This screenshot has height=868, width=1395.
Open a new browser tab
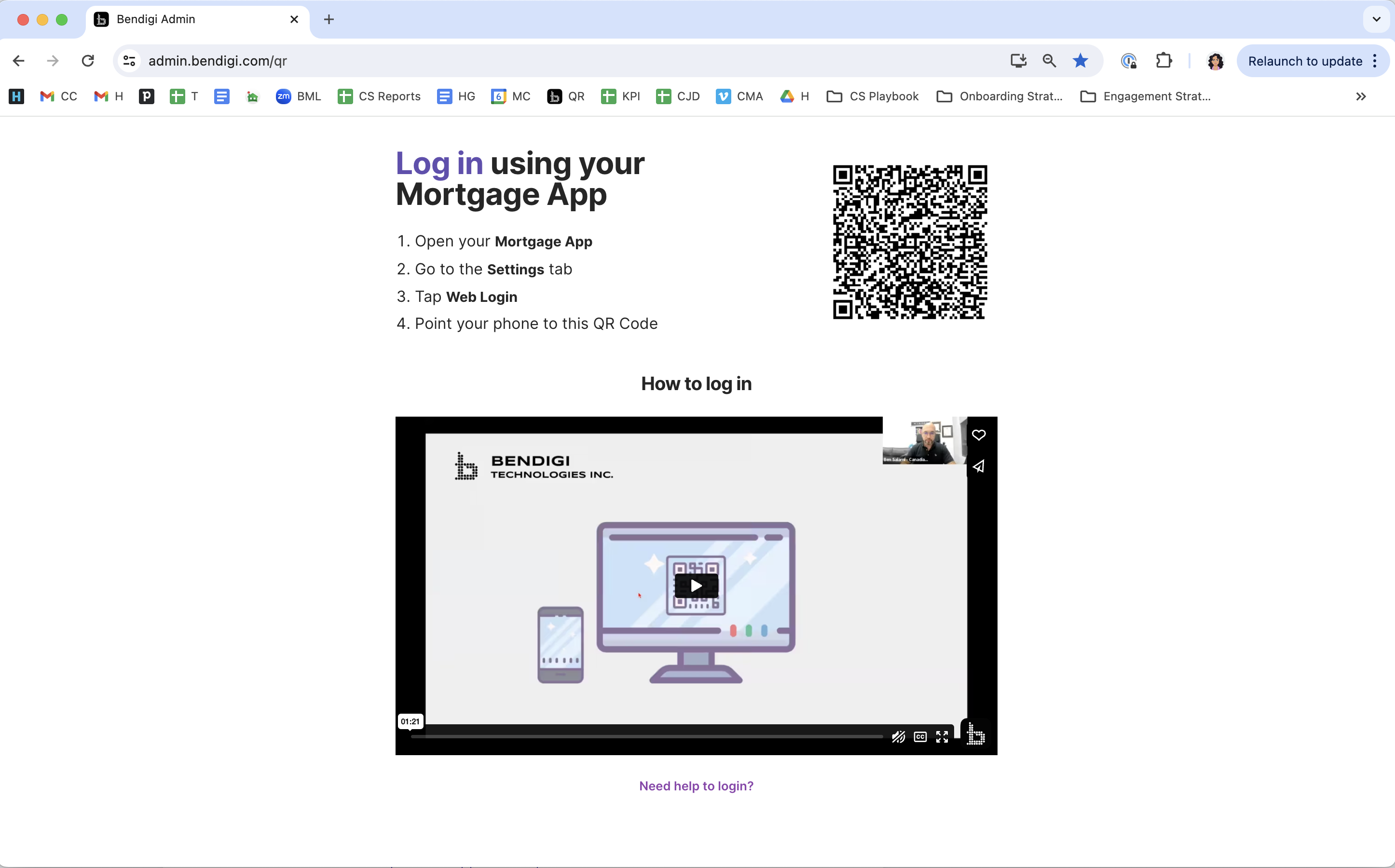click(329, 19)
